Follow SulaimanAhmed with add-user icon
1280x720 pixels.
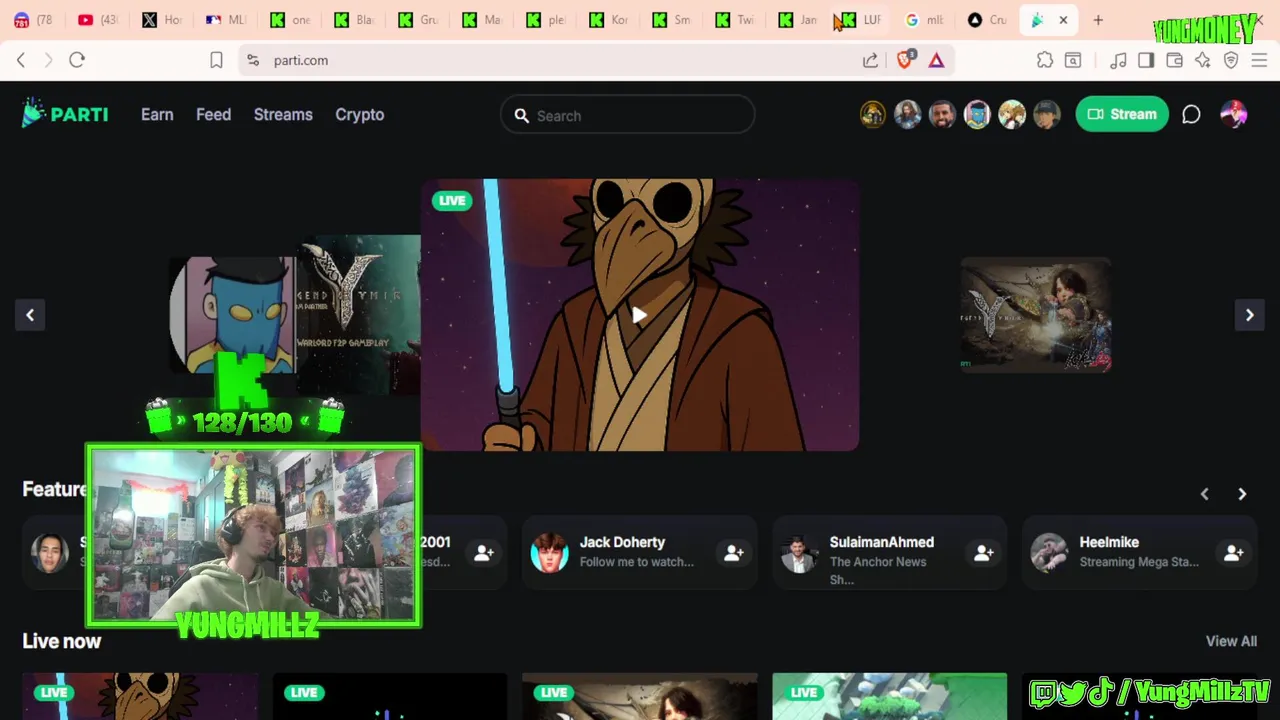pyautogui.click(x=984, y=553)
